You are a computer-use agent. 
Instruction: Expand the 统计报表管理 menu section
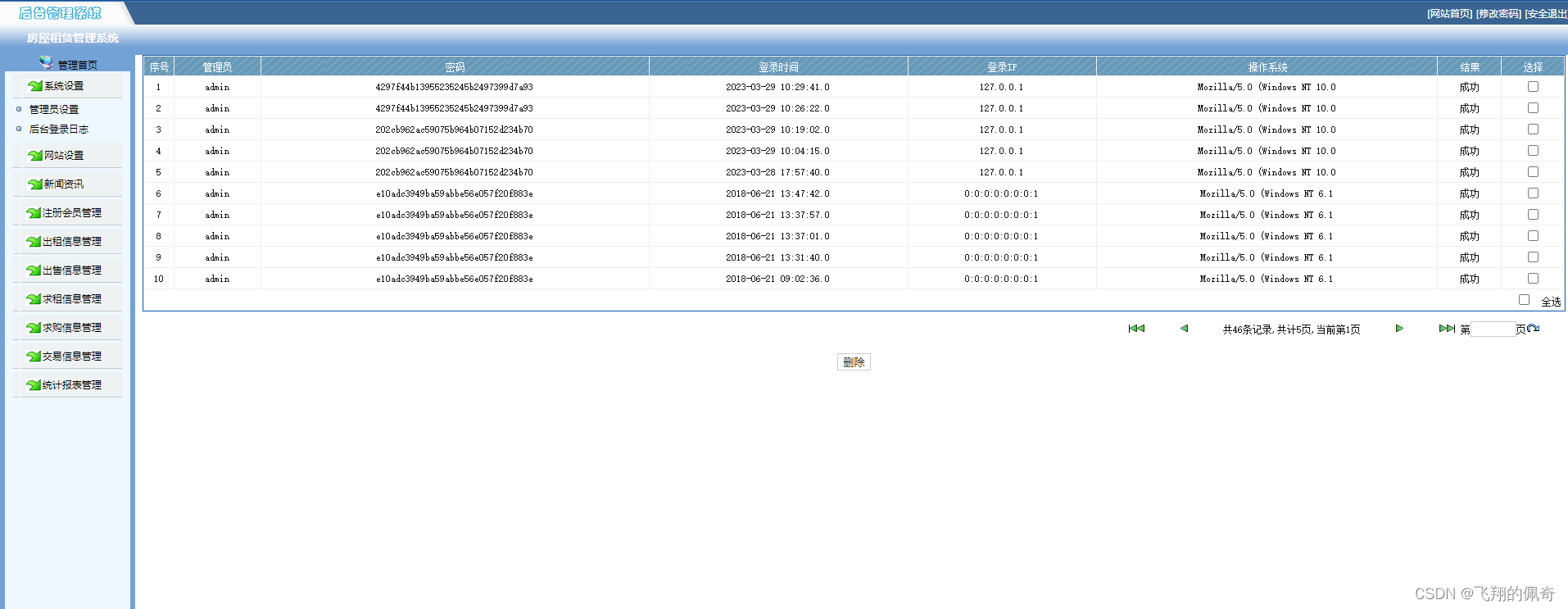pyautogui.click(x=72, y=385)
